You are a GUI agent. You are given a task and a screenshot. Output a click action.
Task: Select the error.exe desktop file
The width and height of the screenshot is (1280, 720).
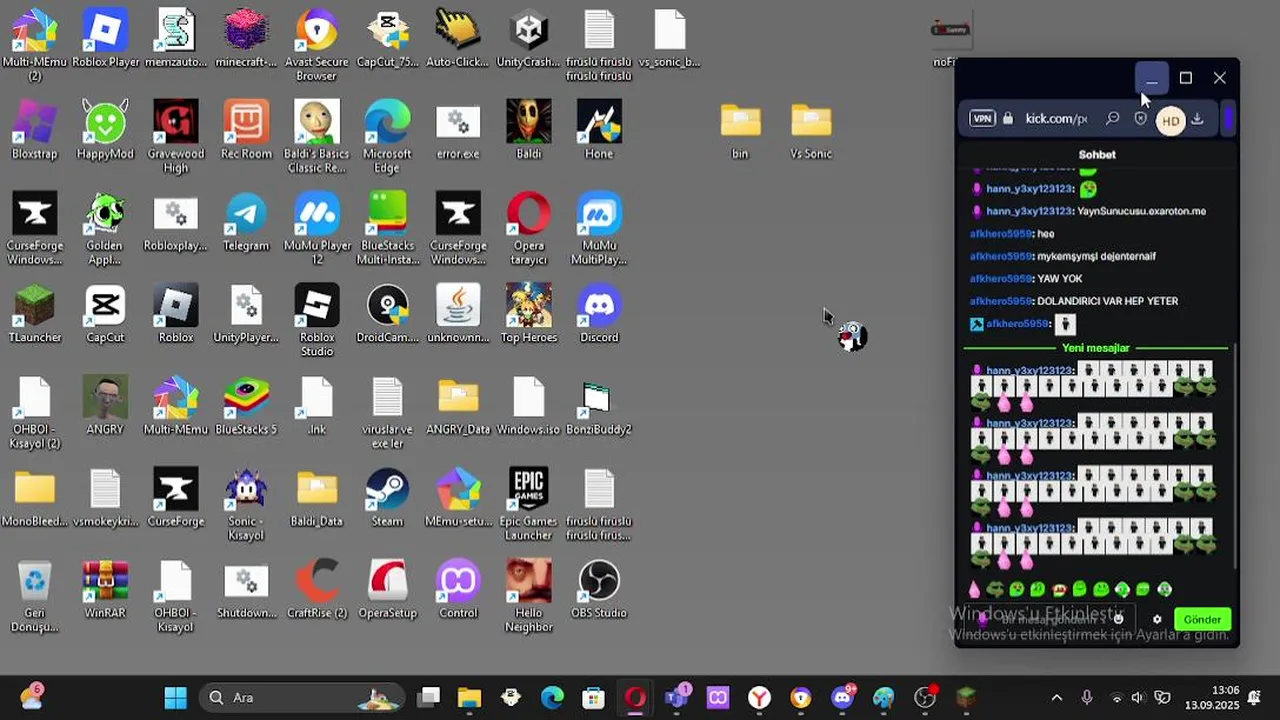point(458,130)
